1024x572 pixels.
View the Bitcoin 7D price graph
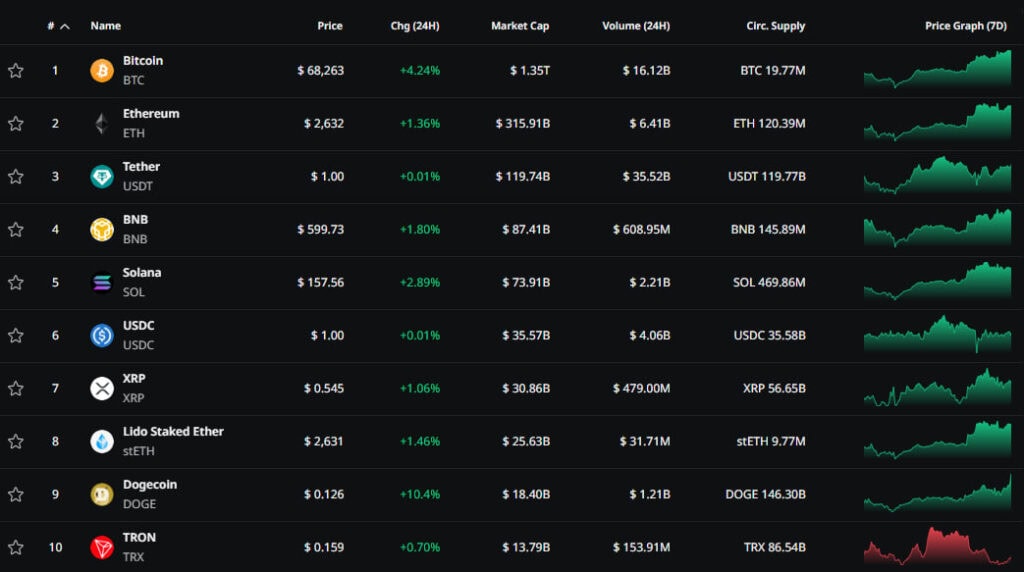coord(937,68)
